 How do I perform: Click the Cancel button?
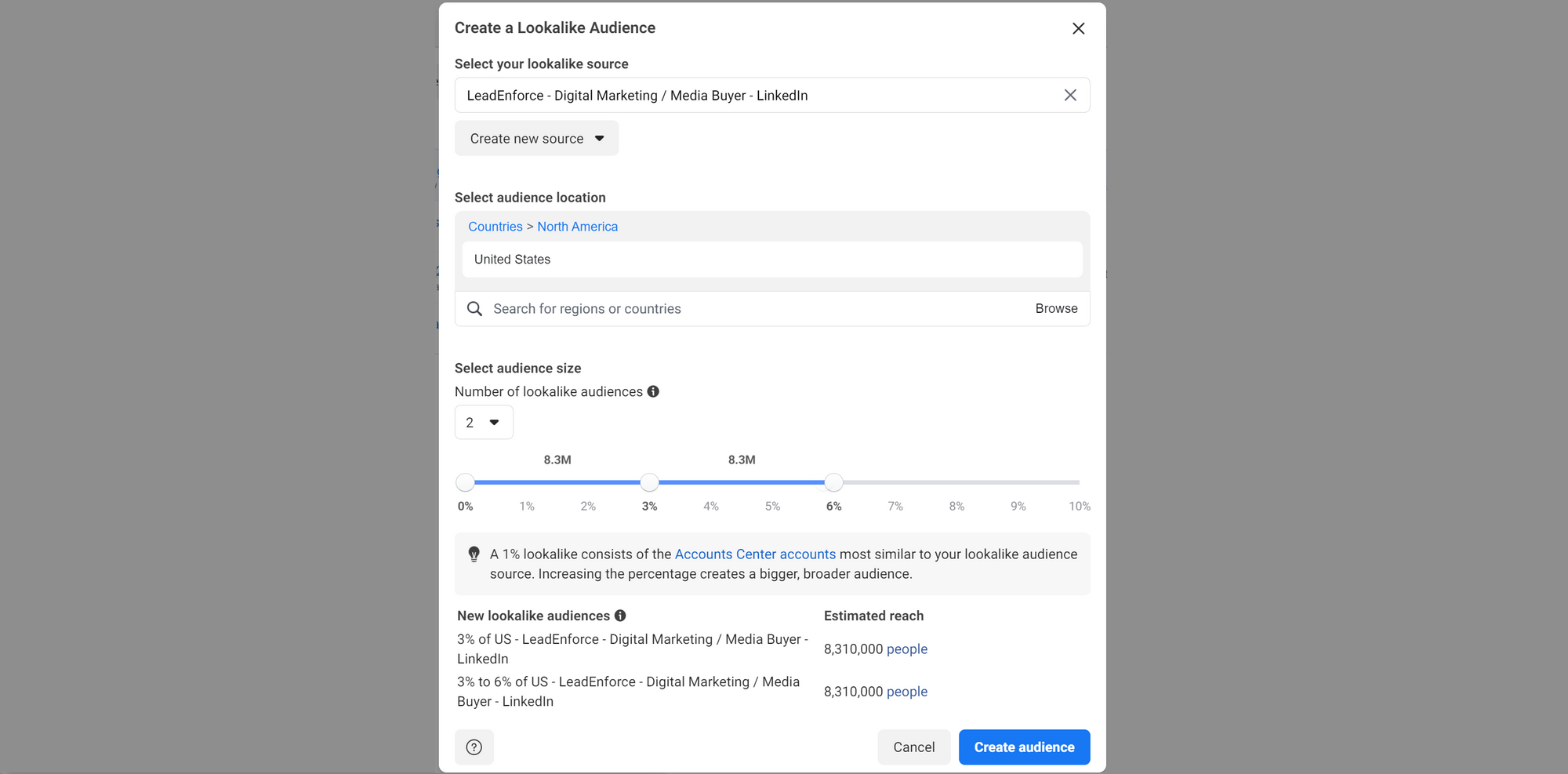click(914, 747)
